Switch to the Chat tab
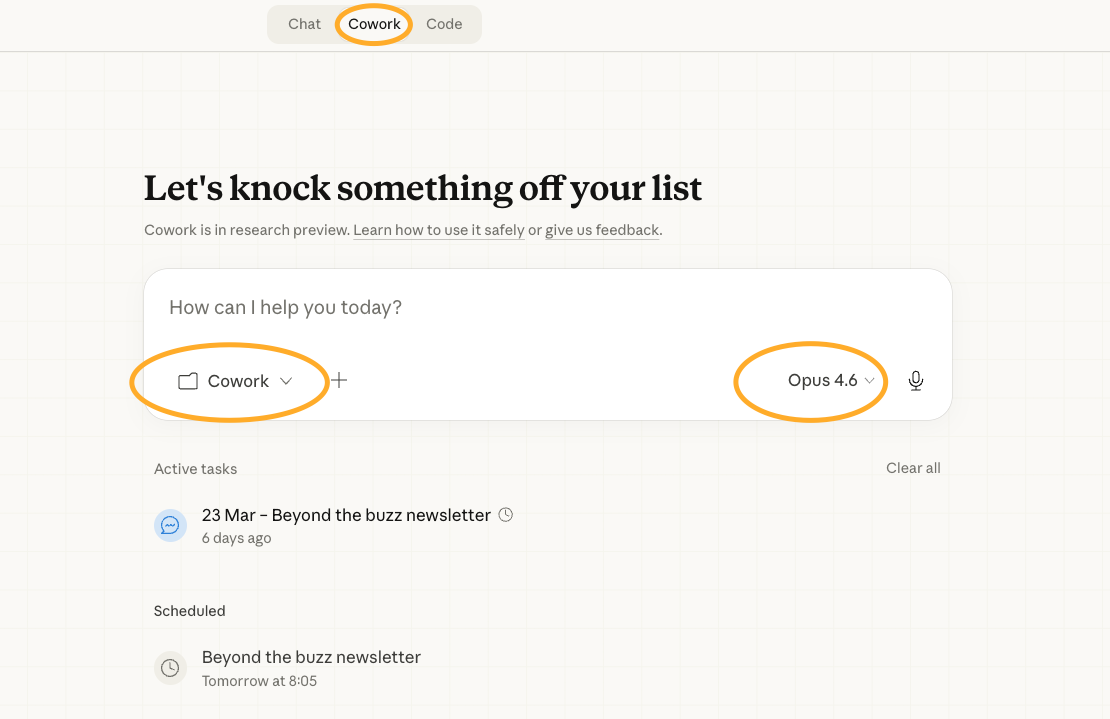 tap(304, 24)
